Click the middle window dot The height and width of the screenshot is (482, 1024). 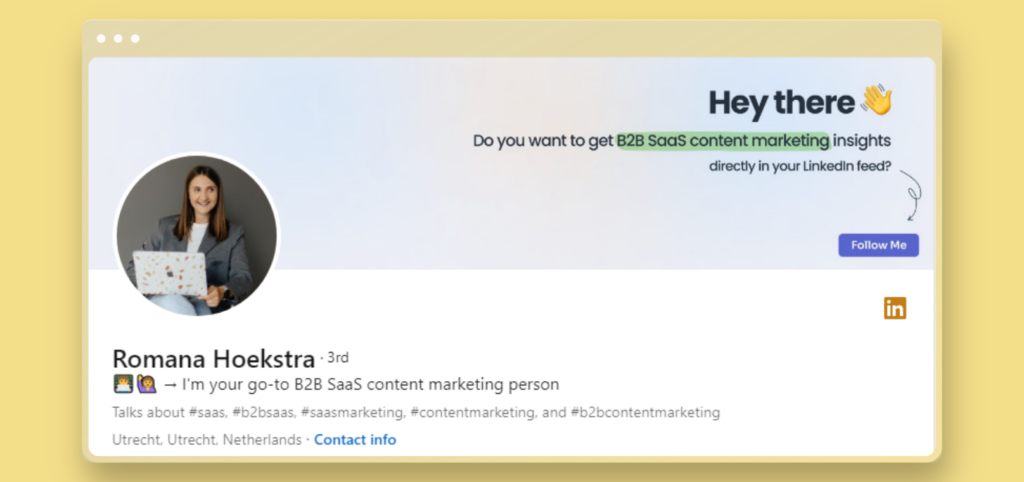coord(118,39)
